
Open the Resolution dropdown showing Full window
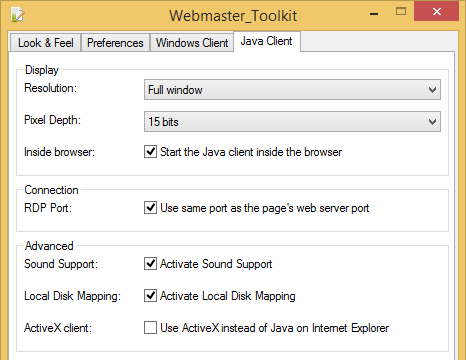[292, 89]
